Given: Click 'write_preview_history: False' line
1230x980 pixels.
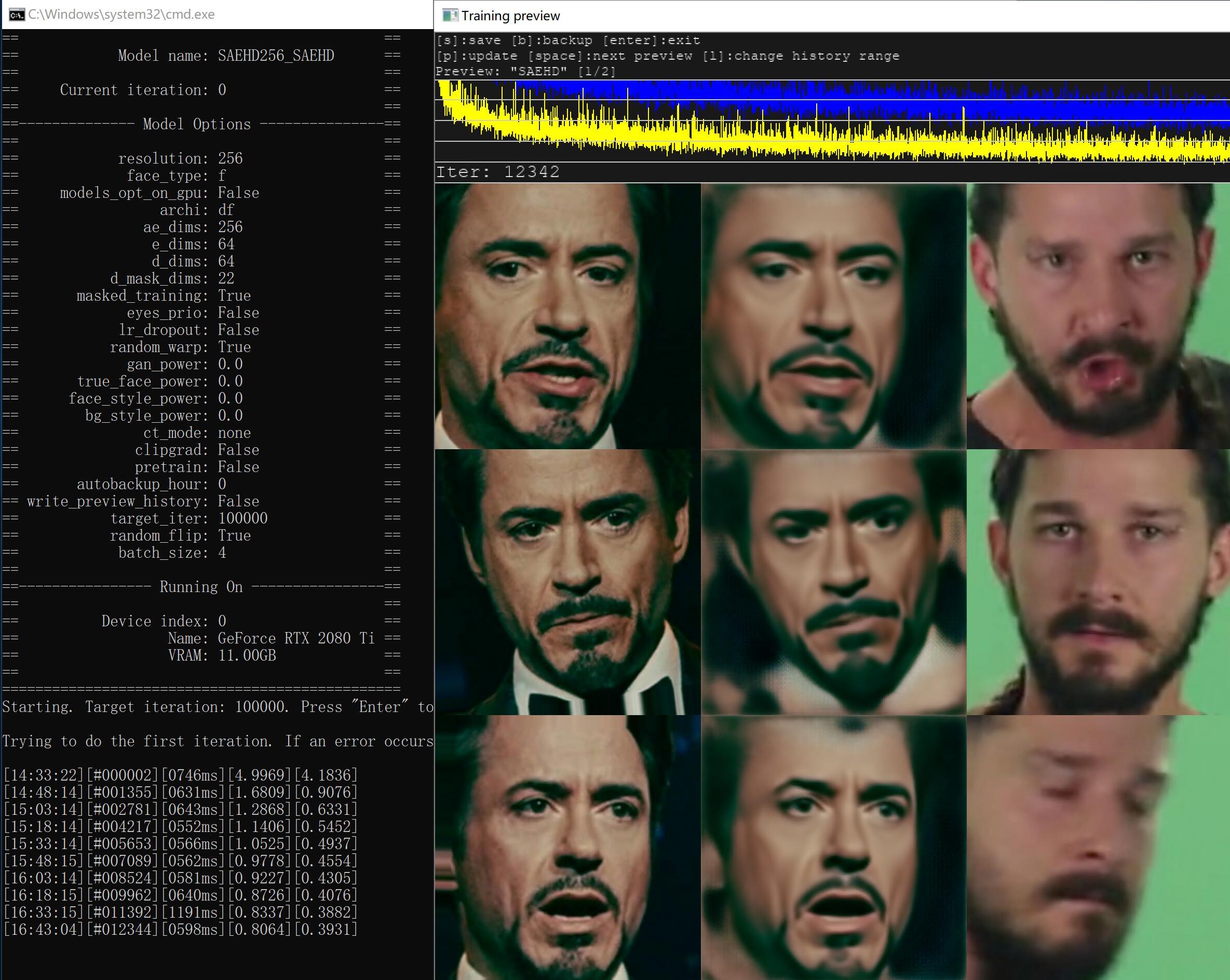Looking at the screenshot, I should 143,501.
